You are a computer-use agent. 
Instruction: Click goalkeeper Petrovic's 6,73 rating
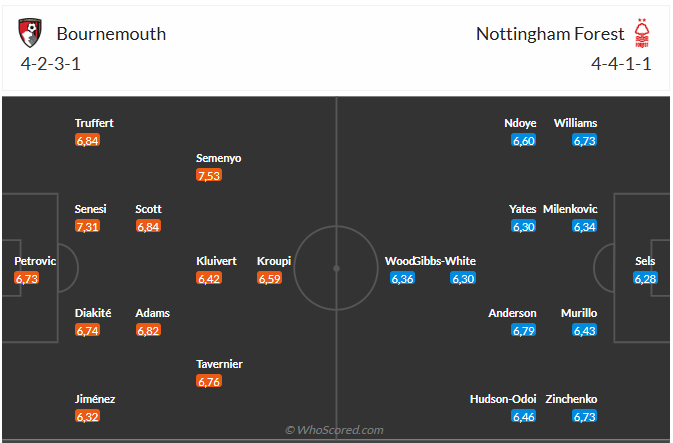(x=27, y=279)
